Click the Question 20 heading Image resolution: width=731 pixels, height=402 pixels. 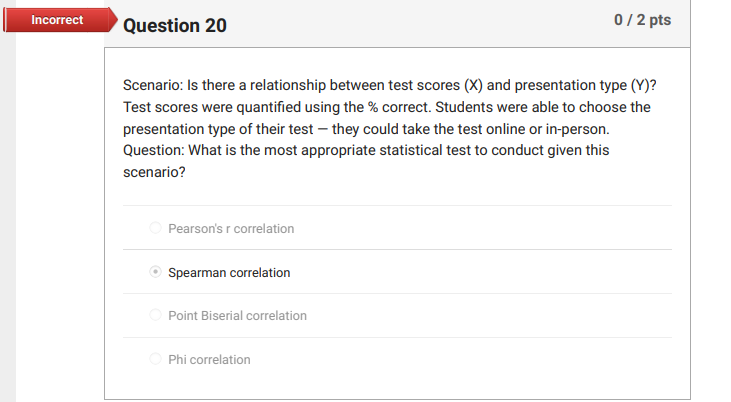pyautogui.click(x=175, y=26)
